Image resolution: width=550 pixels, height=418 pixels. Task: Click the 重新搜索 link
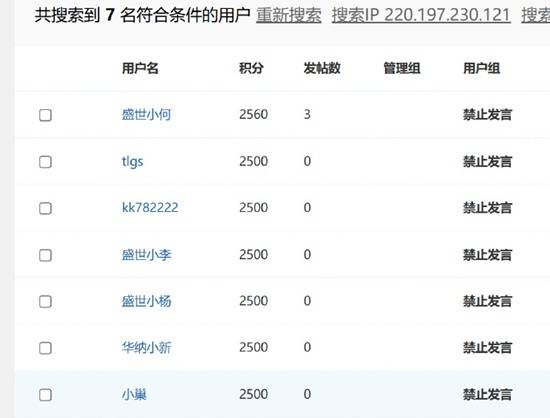tap(289, 15)
